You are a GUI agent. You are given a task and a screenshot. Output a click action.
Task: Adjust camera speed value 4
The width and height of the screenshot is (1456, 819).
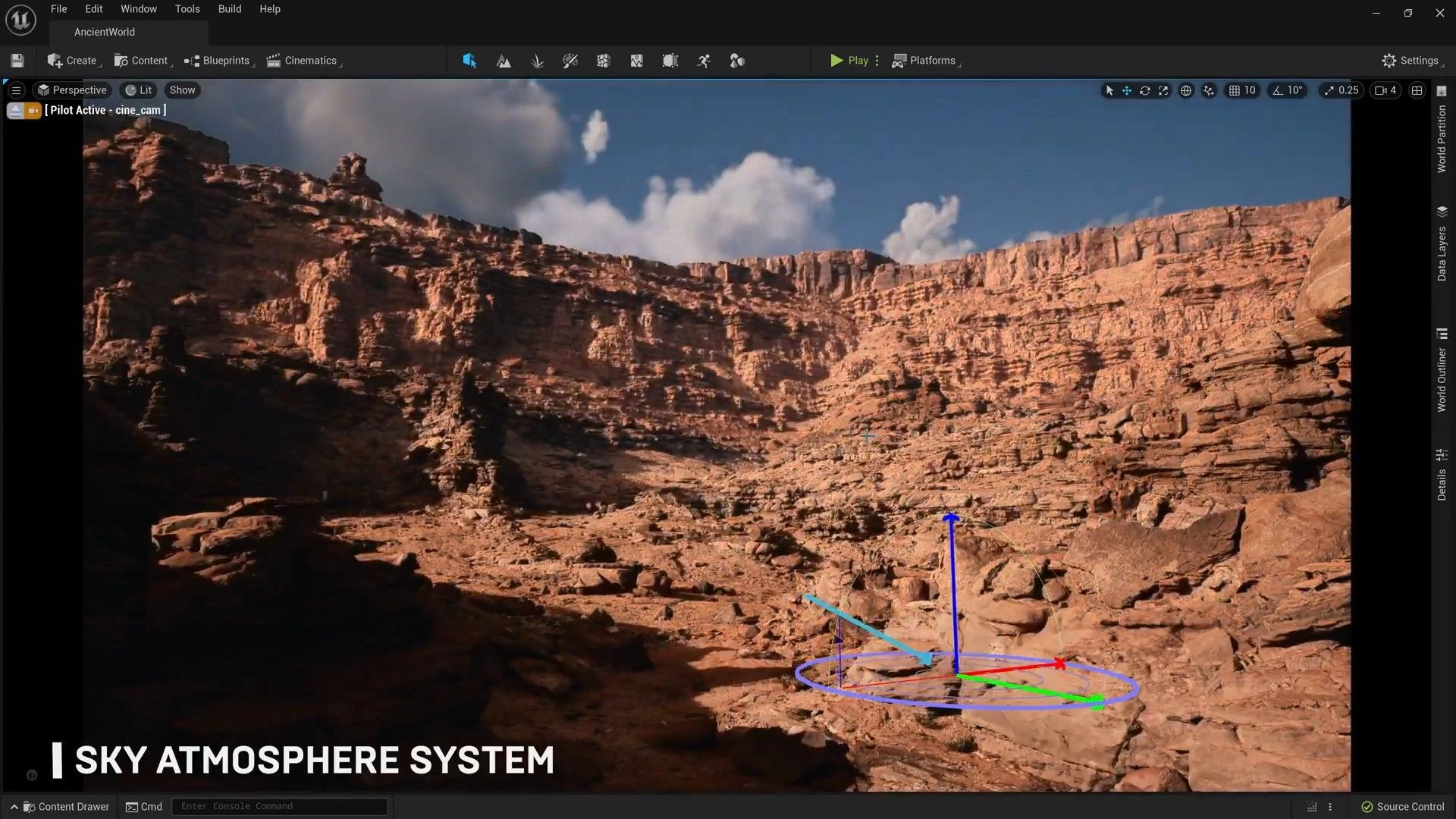(x=1385, y=90)
